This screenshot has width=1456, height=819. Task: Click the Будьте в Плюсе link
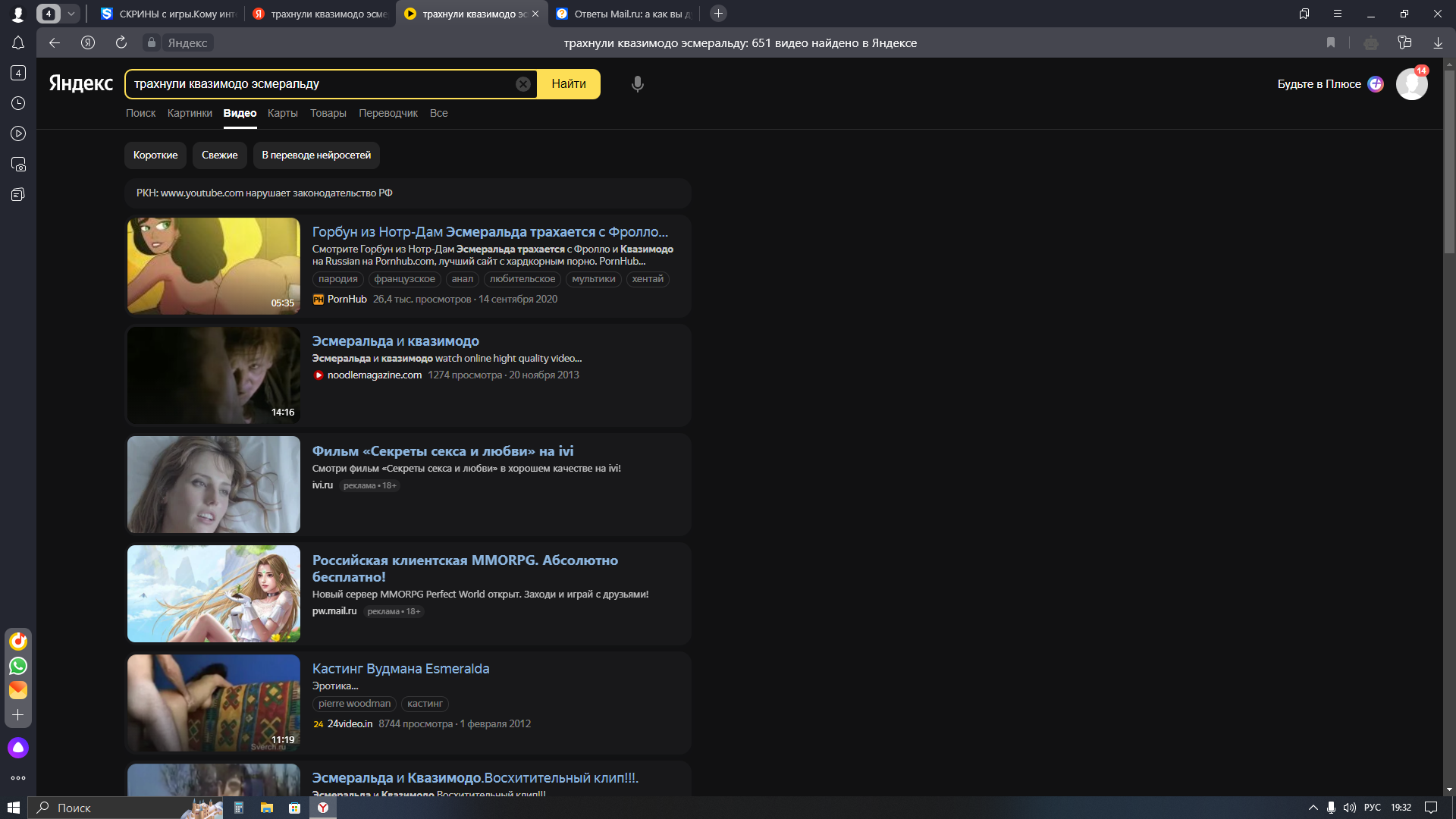(1319, 84)
